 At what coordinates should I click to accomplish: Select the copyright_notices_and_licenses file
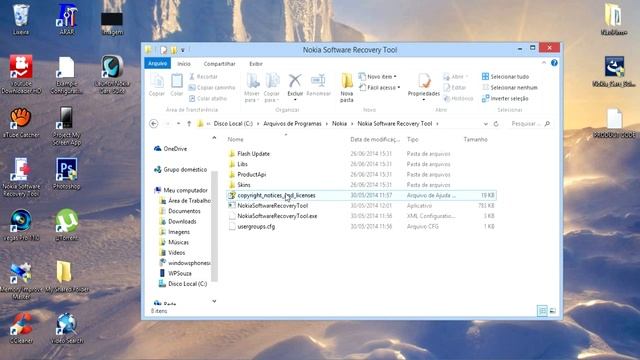(361, 196)
